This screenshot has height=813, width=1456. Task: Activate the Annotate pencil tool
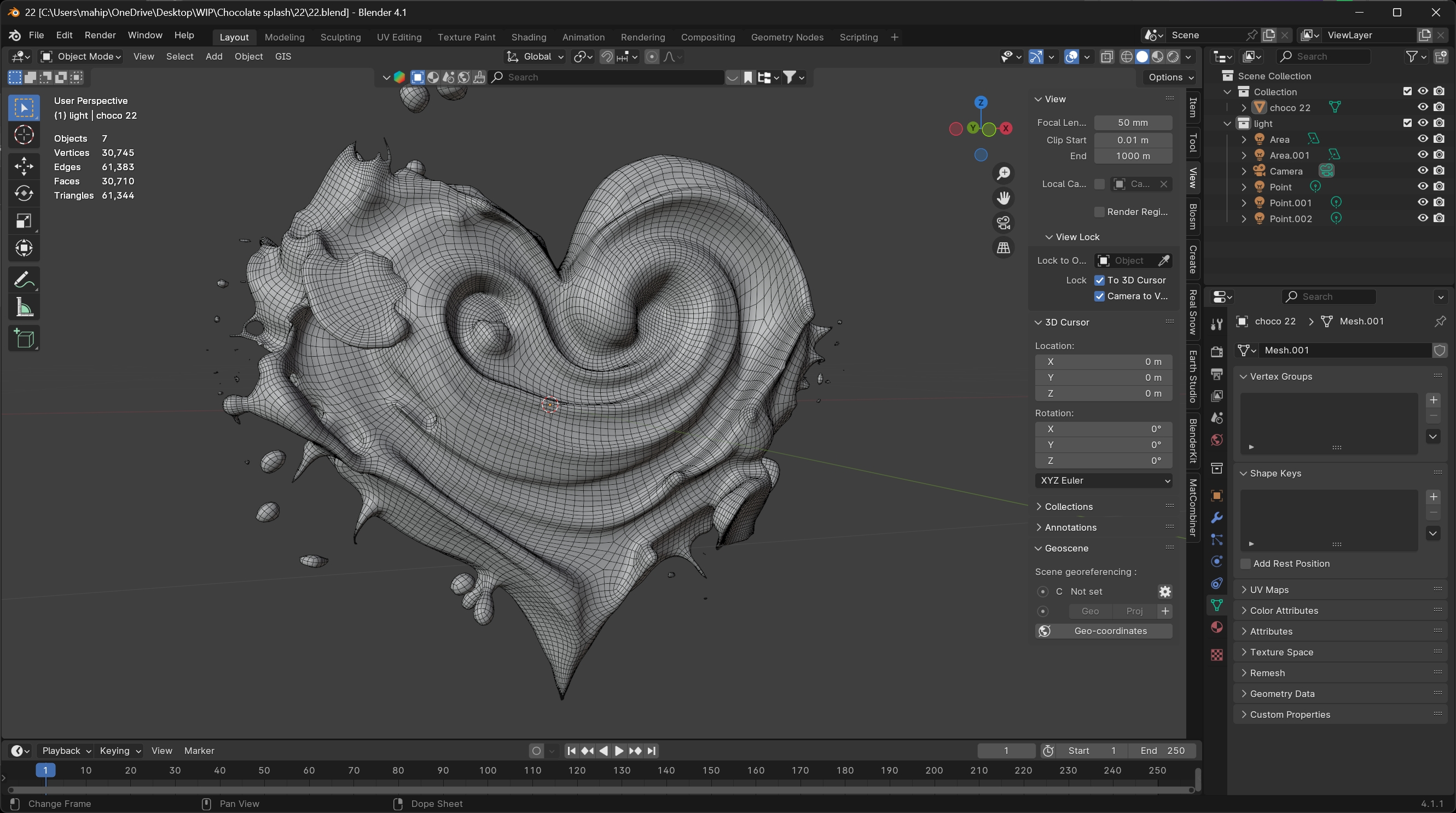pos(24,280)
